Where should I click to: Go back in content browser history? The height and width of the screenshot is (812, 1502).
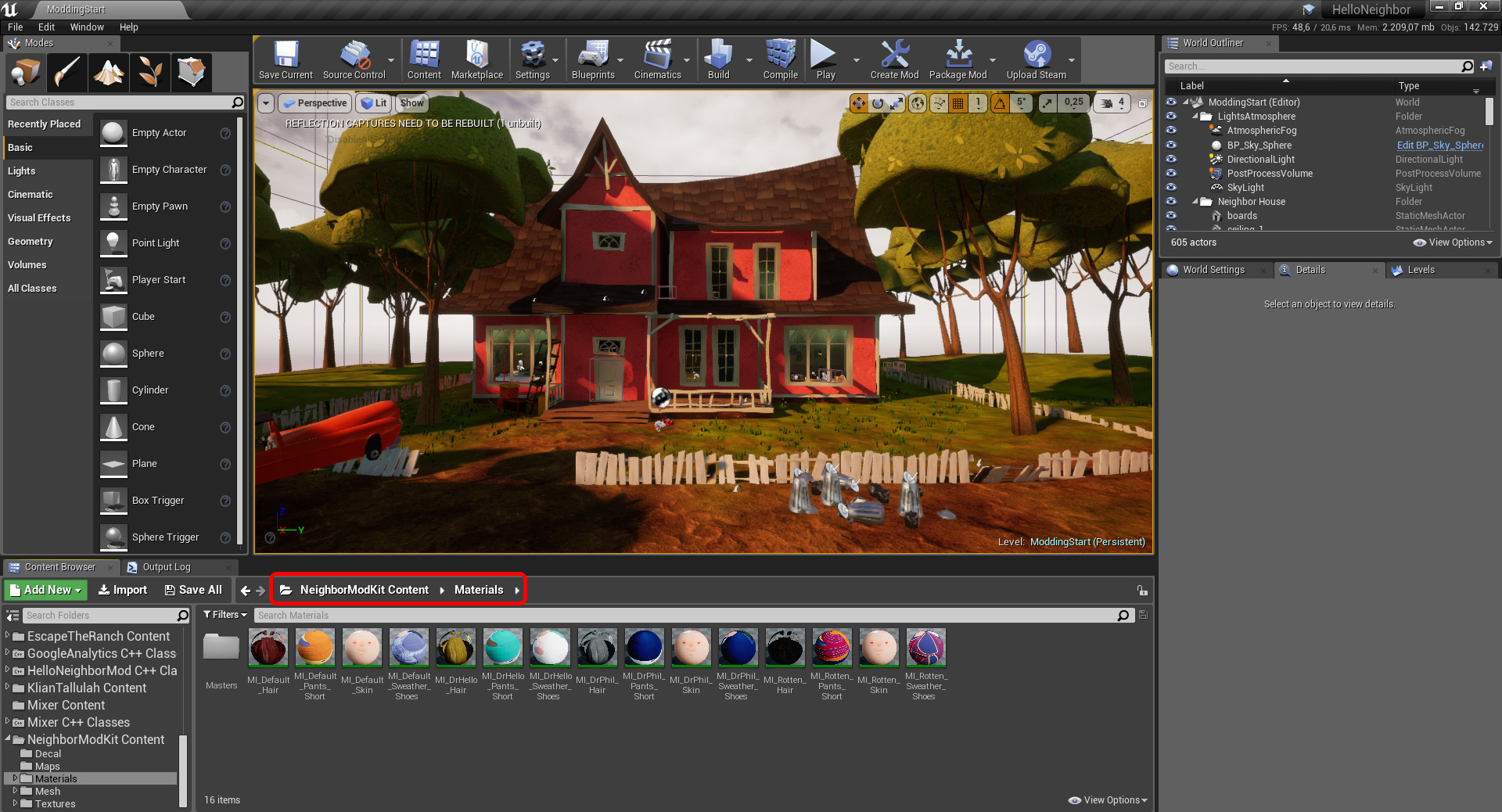(x=246, y=591)
